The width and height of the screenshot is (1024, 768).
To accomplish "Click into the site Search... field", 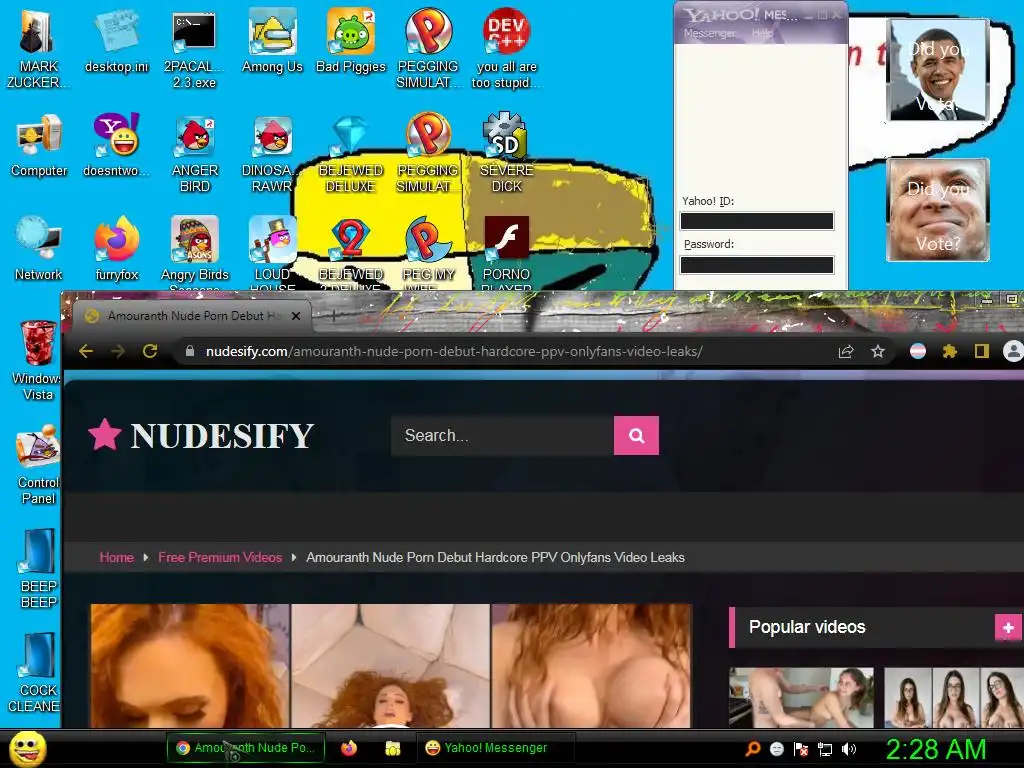I will 502,436.
